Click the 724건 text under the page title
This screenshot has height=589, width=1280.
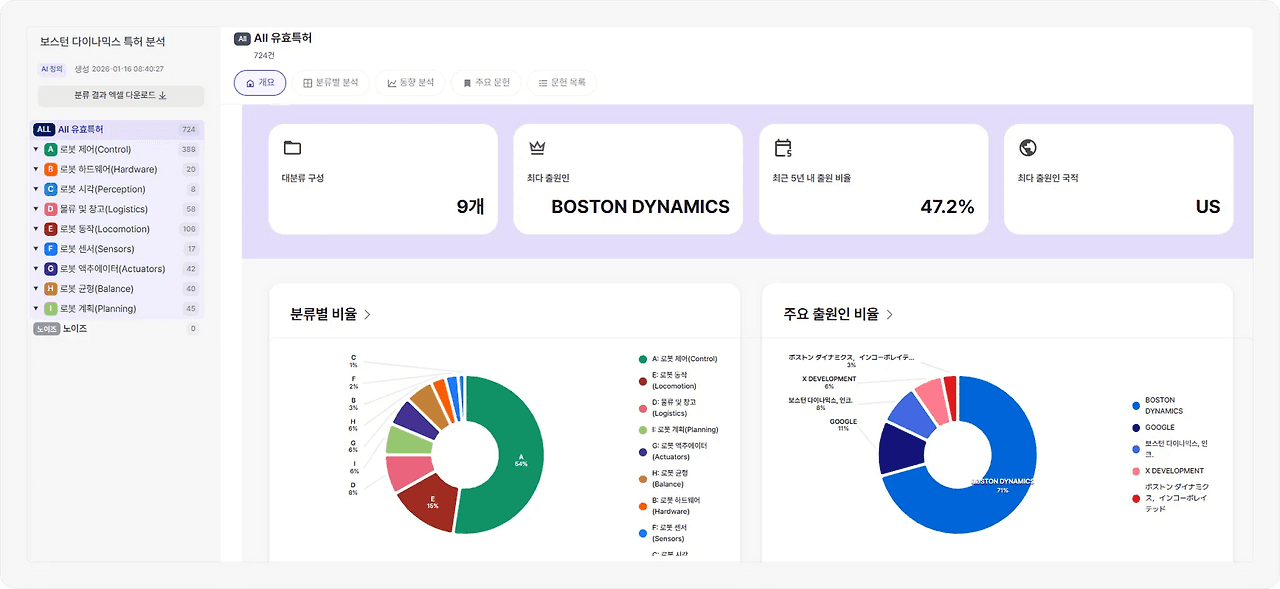point(264,56)
